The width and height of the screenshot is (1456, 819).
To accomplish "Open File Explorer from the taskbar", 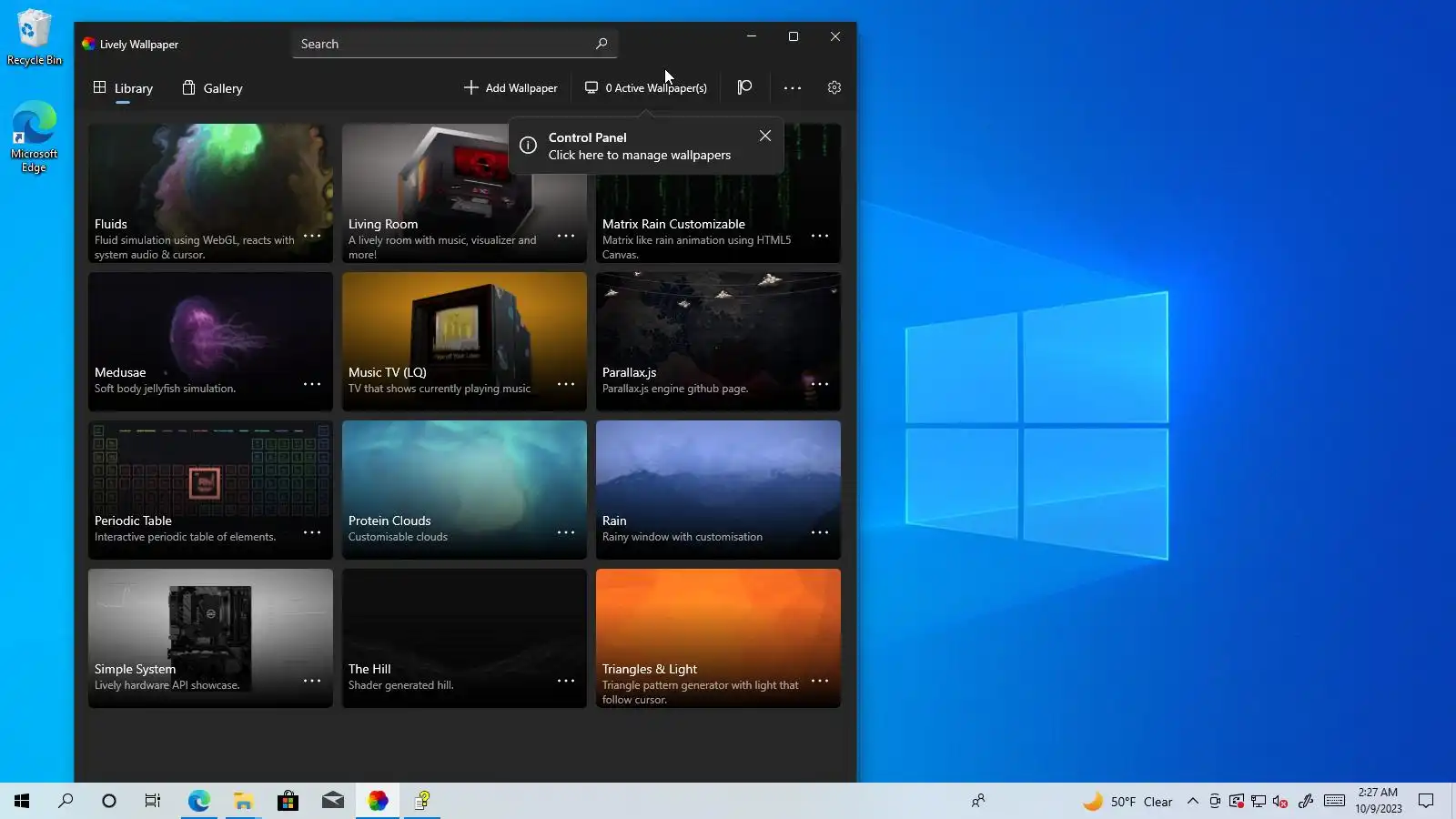I will click(x=243, y=801).
